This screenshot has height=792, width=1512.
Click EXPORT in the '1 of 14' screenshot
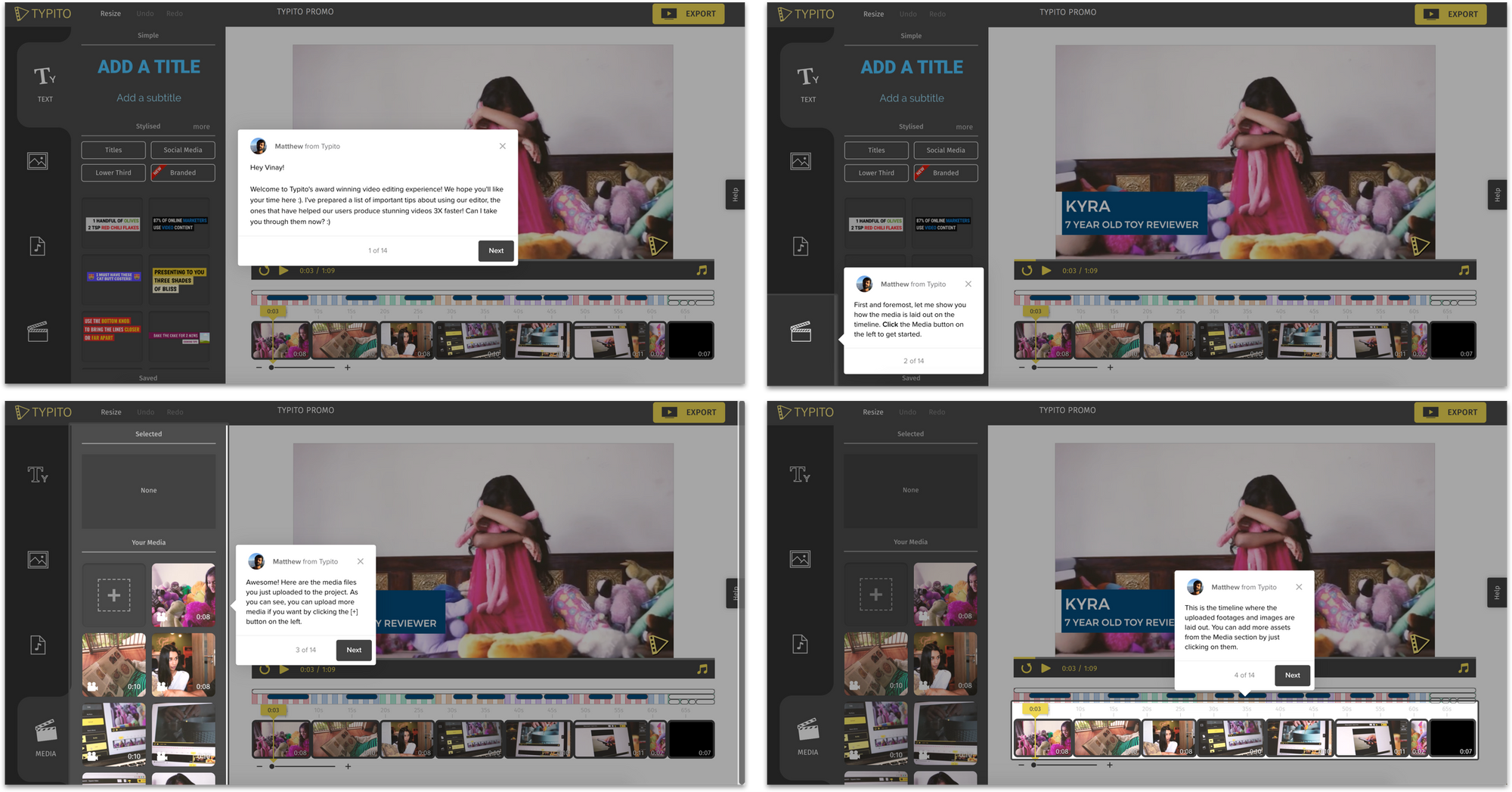point(689,14)
